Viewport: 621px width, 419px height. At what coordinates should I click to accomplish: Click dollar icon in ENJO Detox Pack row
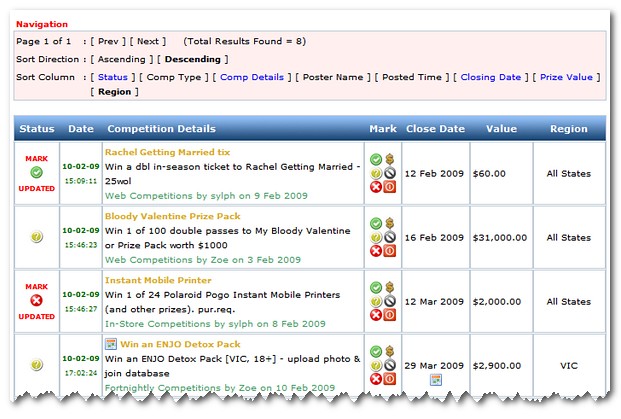pos(390,351)
